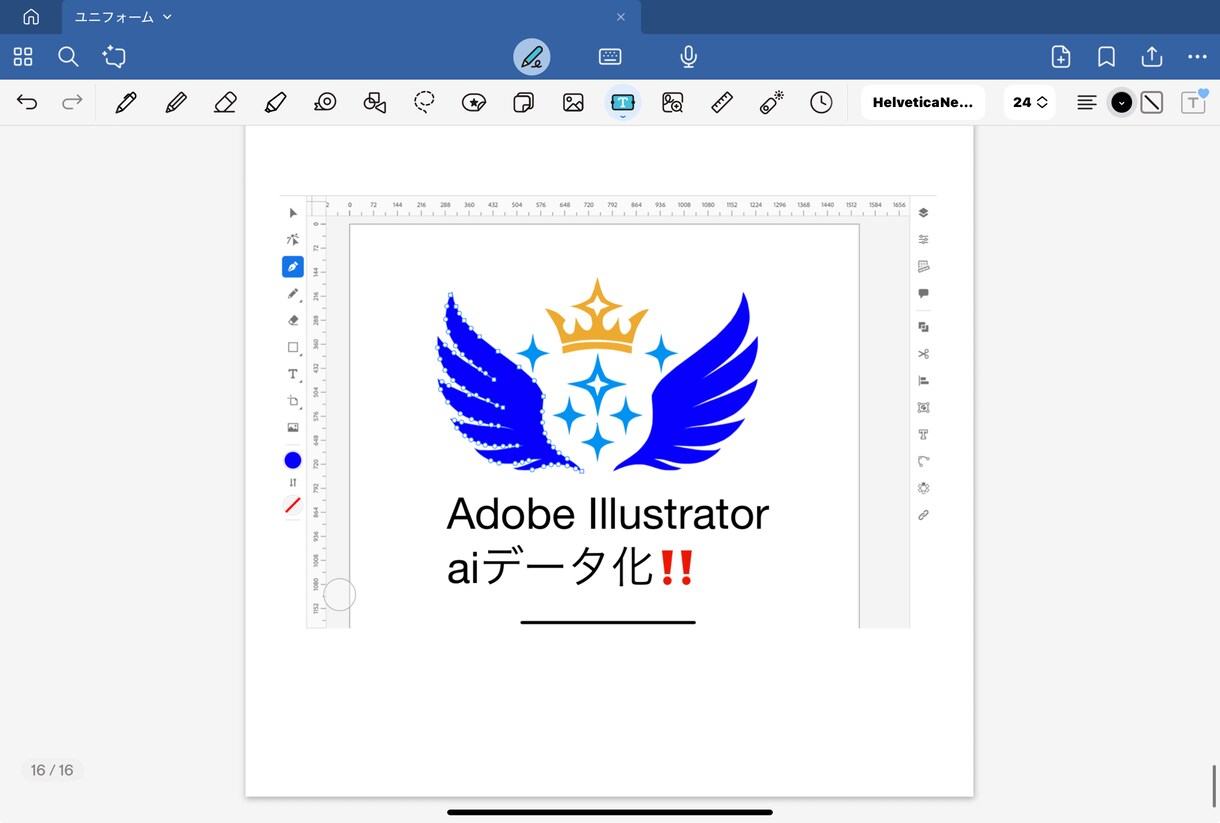Close the ユニフォーム tab
Screen dimensions: 1220x823
click(621, 17)
